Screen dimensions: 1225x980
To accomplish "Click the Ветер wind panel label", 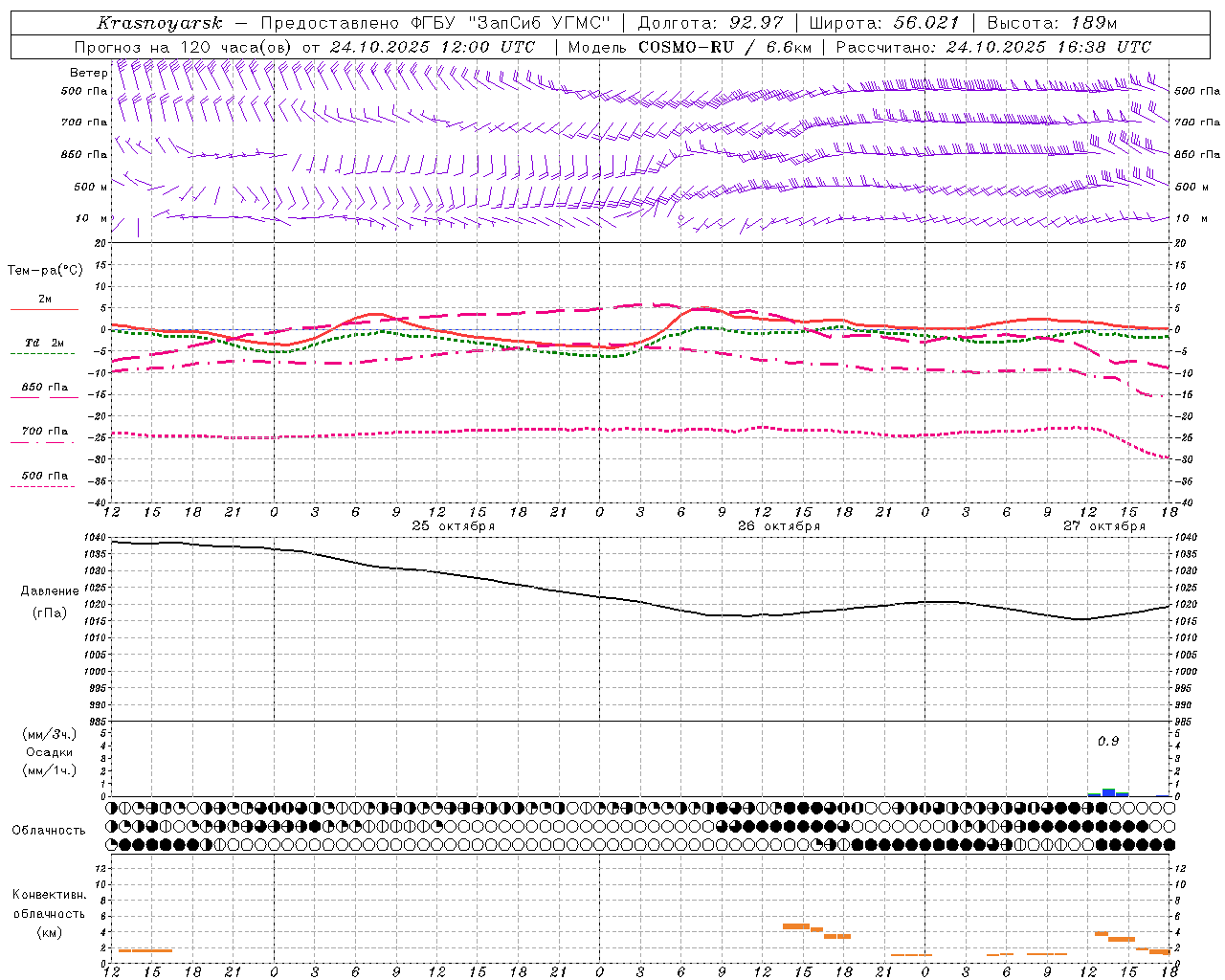I will tap(88, 73).
